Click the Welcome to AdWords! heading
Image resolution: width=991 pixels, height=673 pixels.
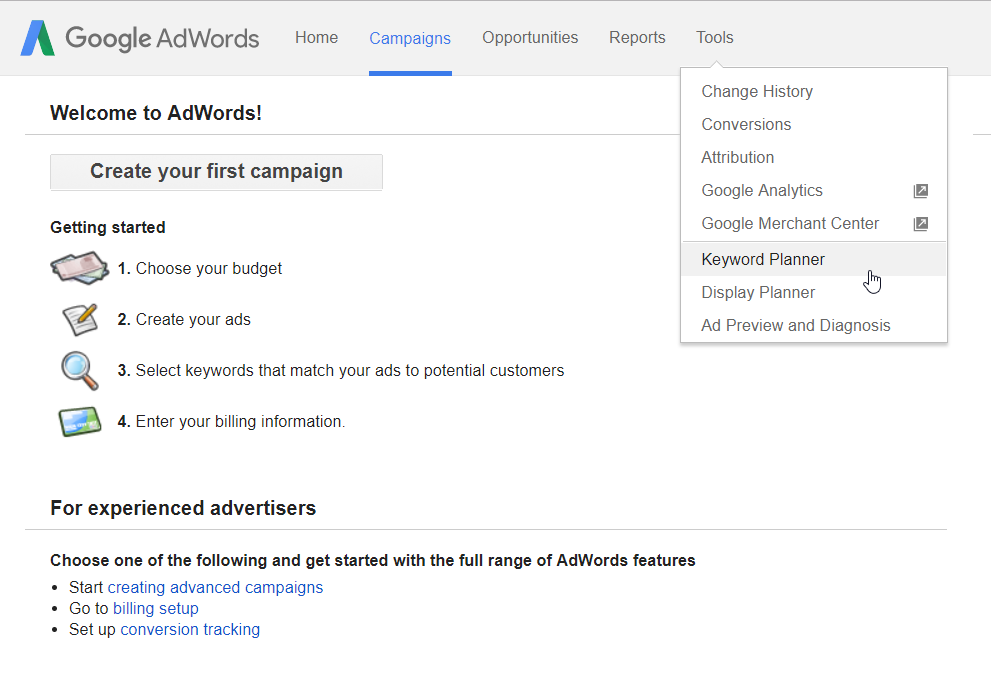(155, 113)
